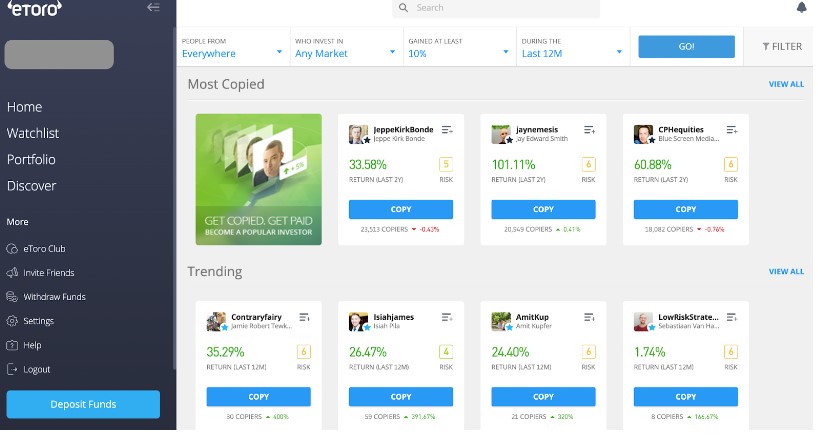Open JeppeKirkBonde's avatar picture
818x445 pixels.
point(358,134)
